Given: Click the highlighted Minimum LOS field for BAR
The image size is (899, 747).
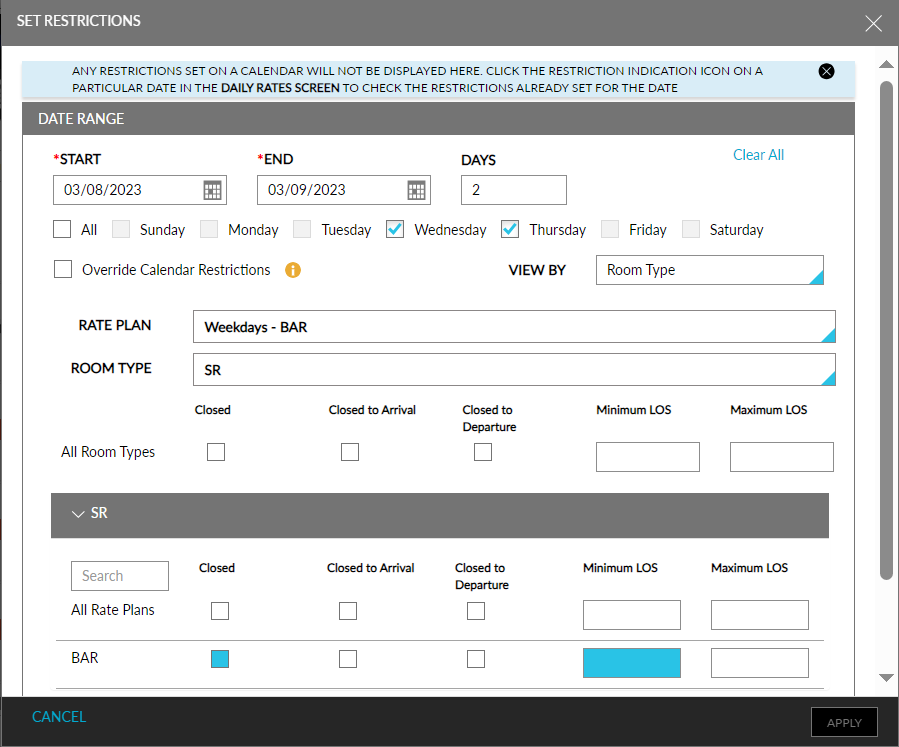Looking at the screenshot, I should tap(632, 663).
